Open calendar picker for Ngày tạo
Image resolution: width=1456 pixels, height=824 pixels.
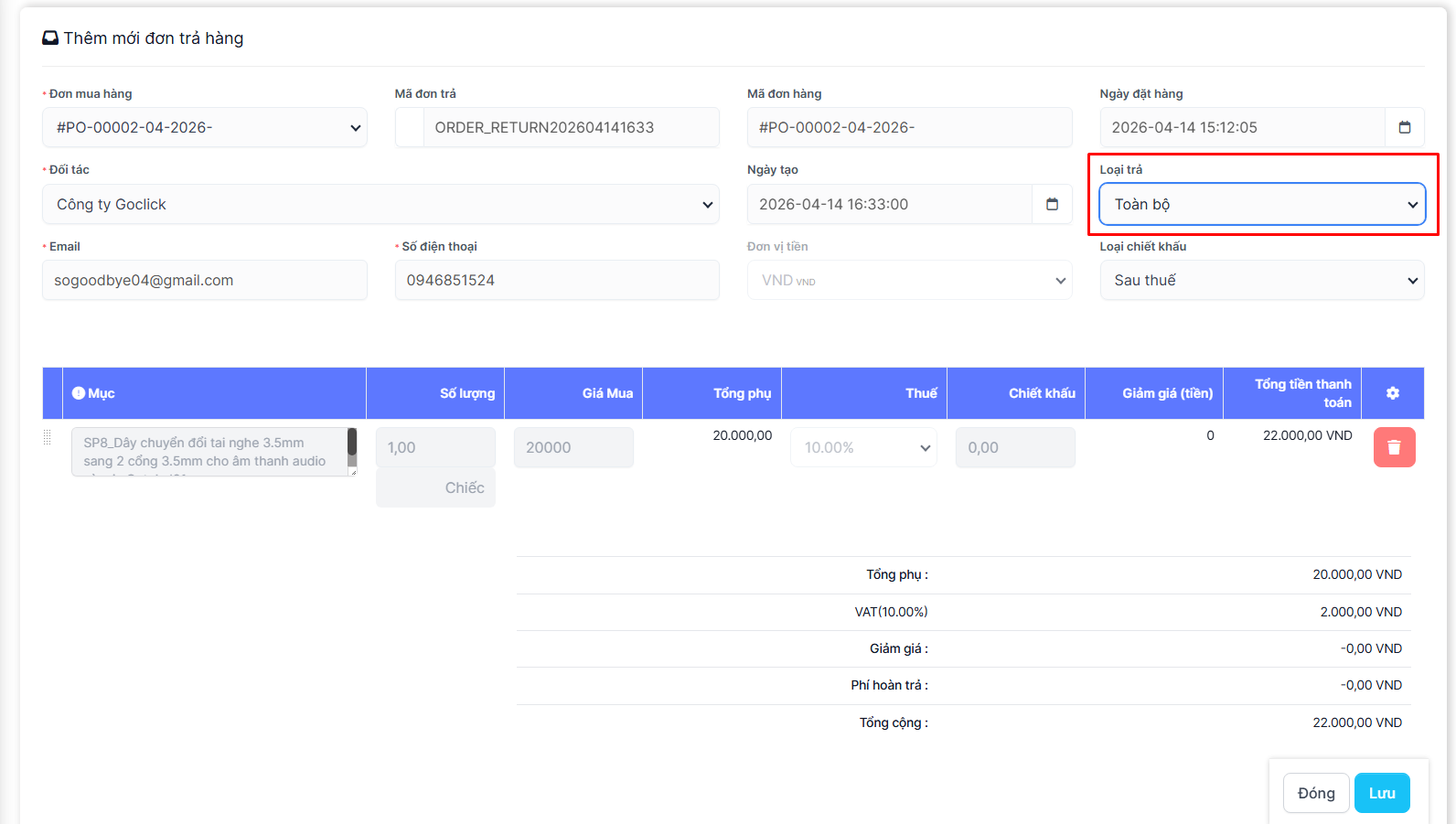[1052, 204]
